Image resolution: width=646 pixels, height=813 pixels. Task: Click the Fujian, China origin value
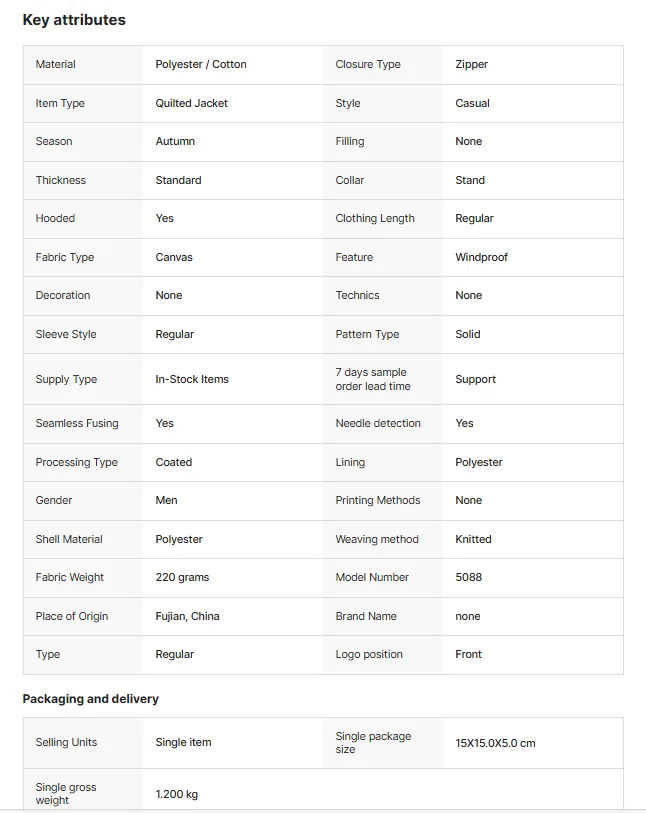tap(187, 616)
